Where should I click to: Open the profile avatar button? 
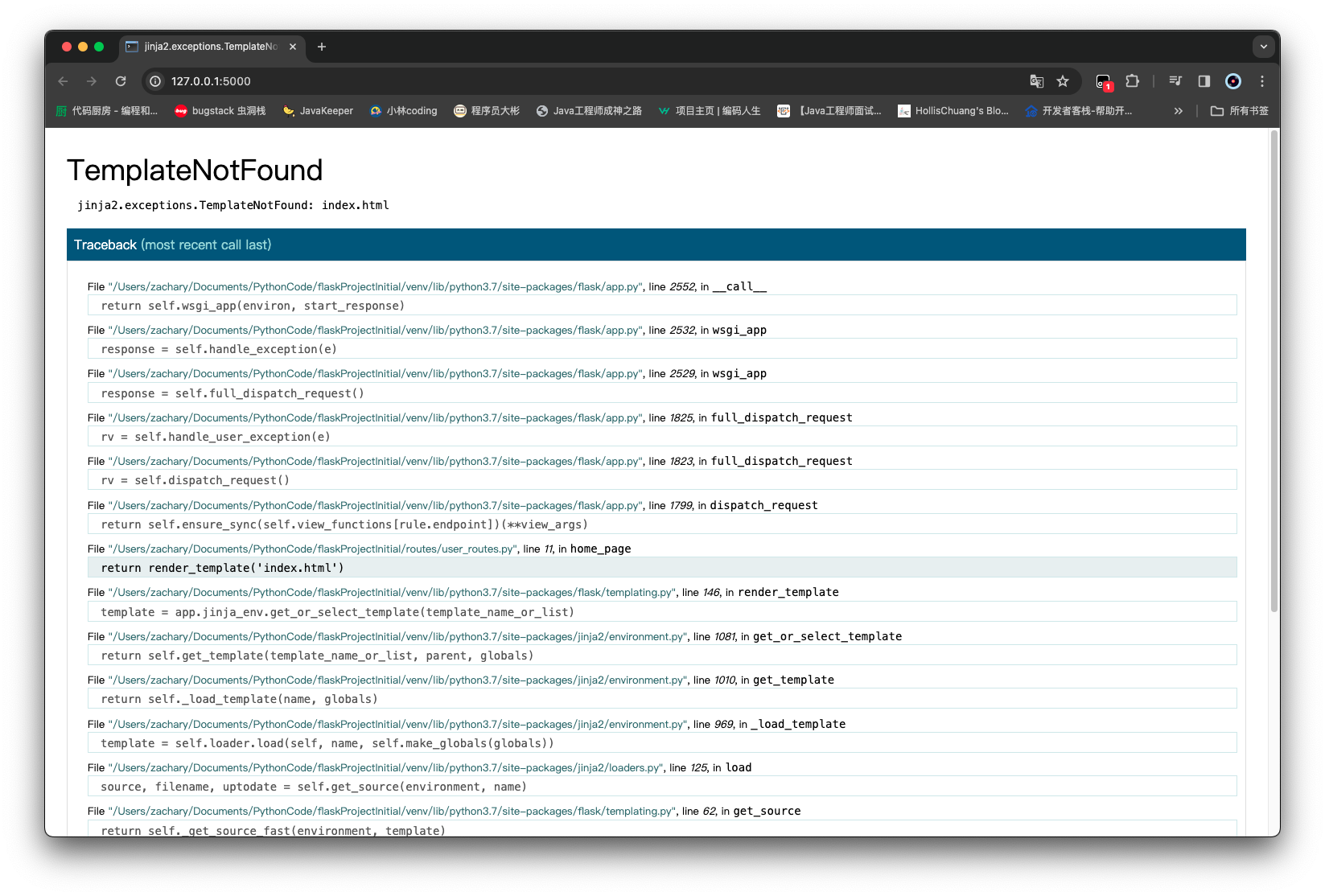click(1232, 81)
